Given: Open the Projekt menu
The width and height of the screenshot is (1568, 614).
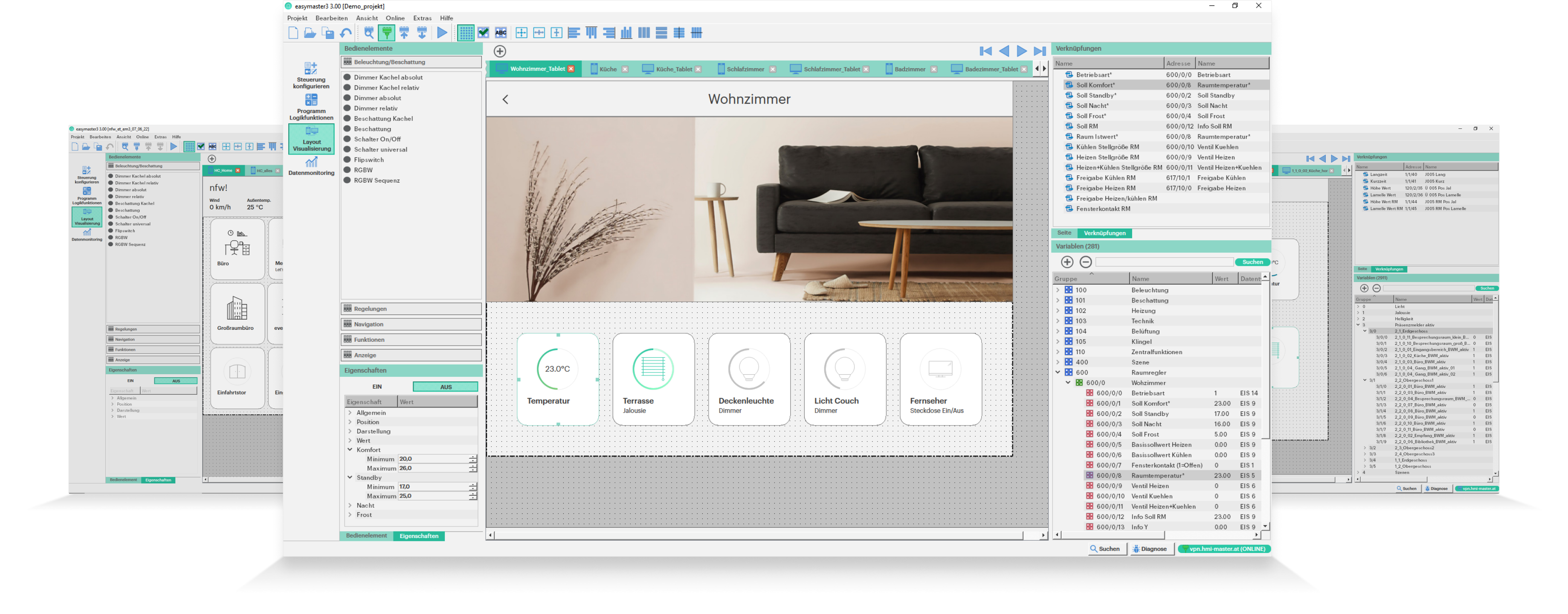Looking at the screenshot, I should [297, 18].
